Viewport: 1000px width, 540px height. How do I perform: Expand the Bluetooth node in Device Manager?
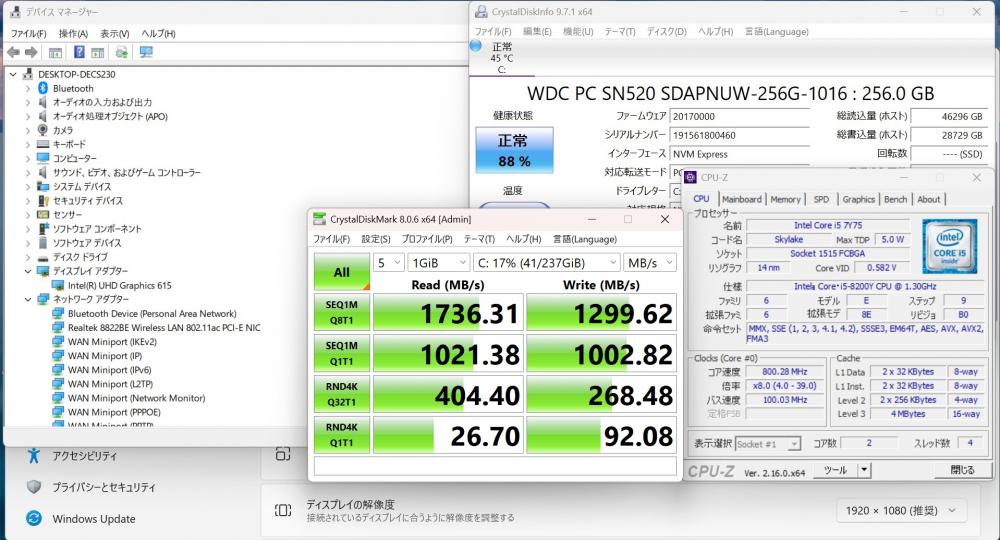tap(27, 89)
